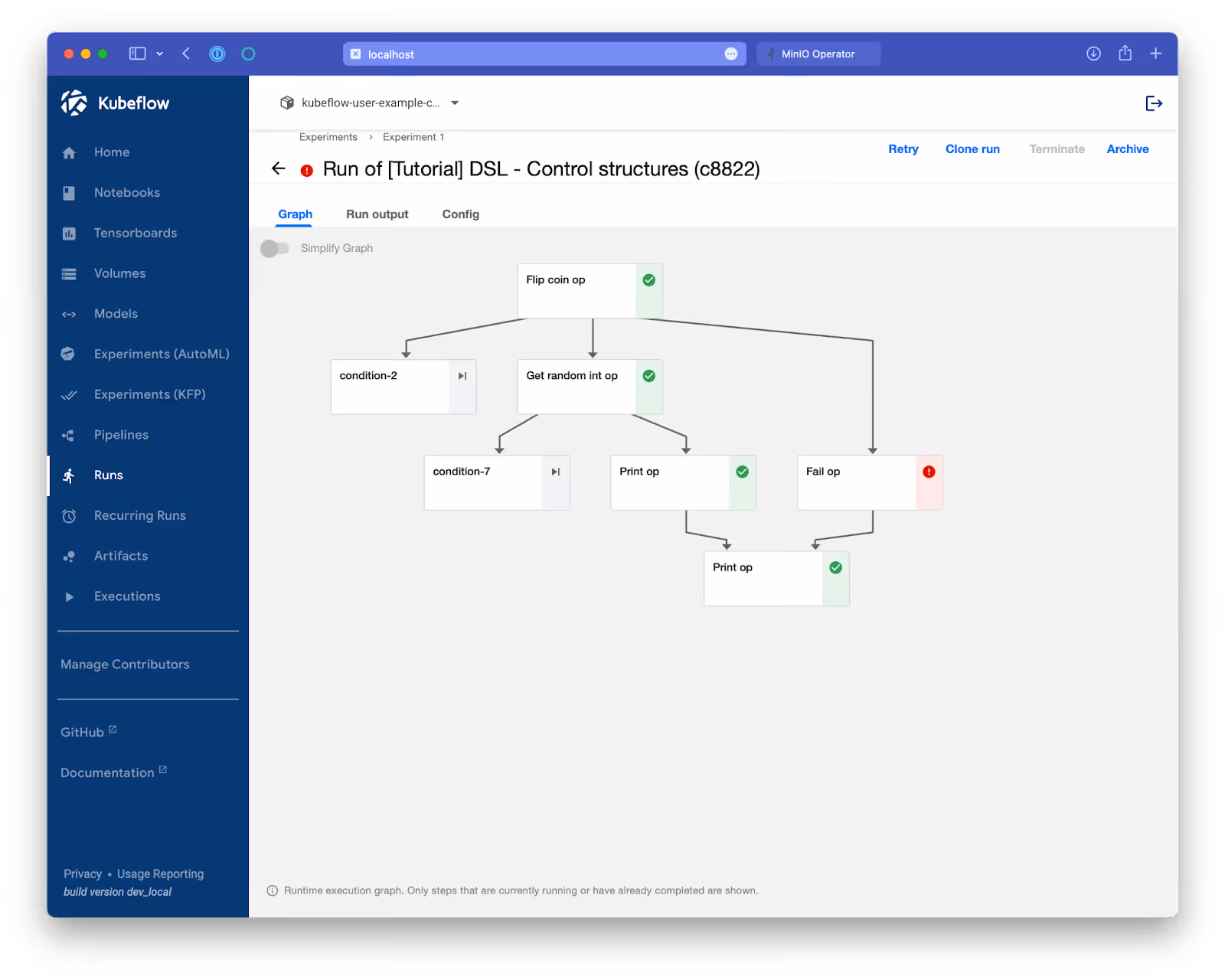Click the Executions play icon

click(70, 597)
